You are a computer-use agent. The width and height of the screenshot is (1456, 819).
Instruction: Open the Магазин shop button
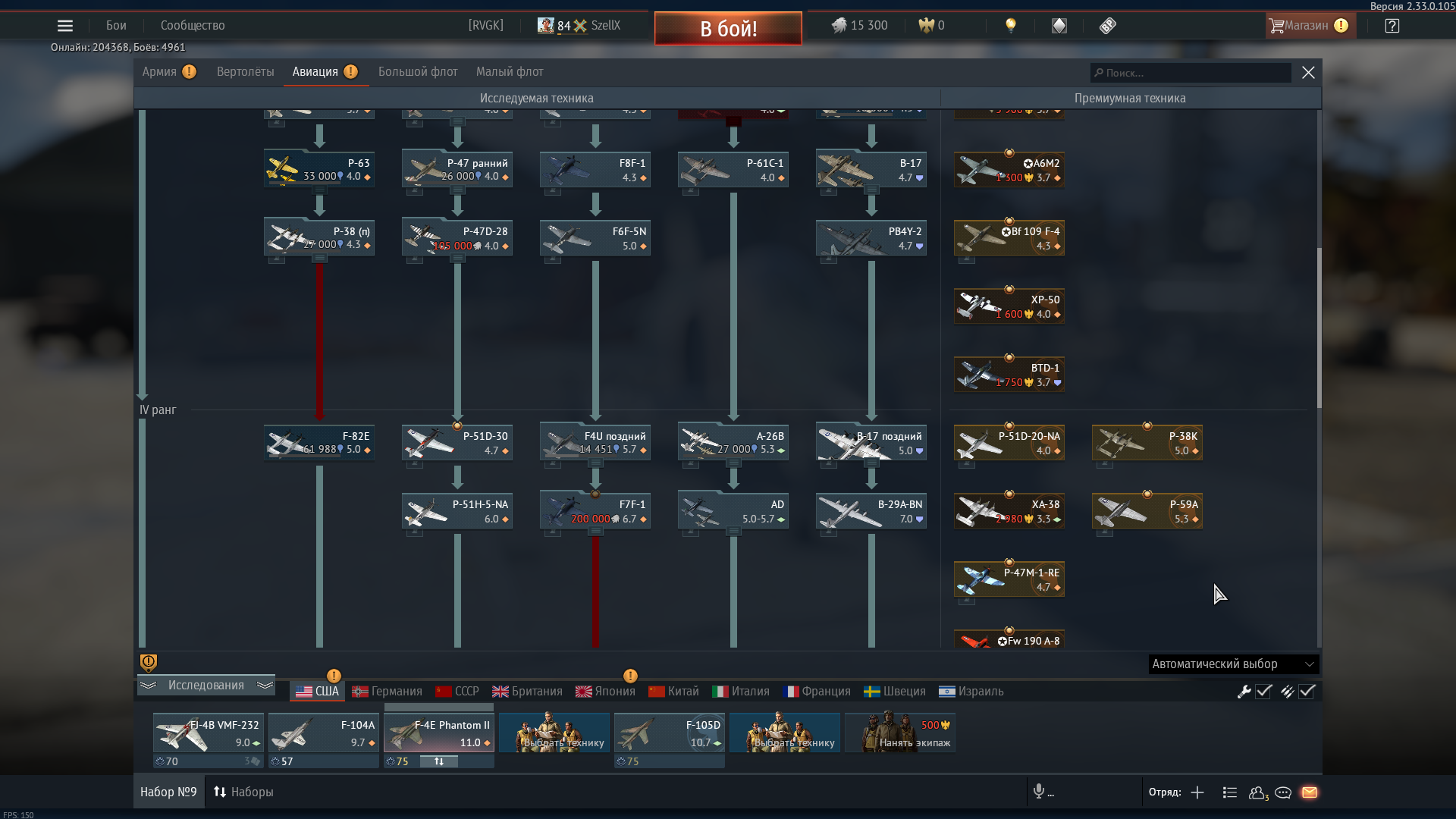pos(1309,26)
